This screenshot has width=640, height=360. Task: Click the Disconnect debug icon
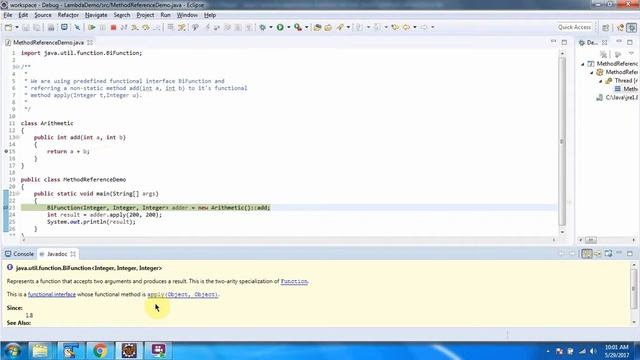[124, 27]
